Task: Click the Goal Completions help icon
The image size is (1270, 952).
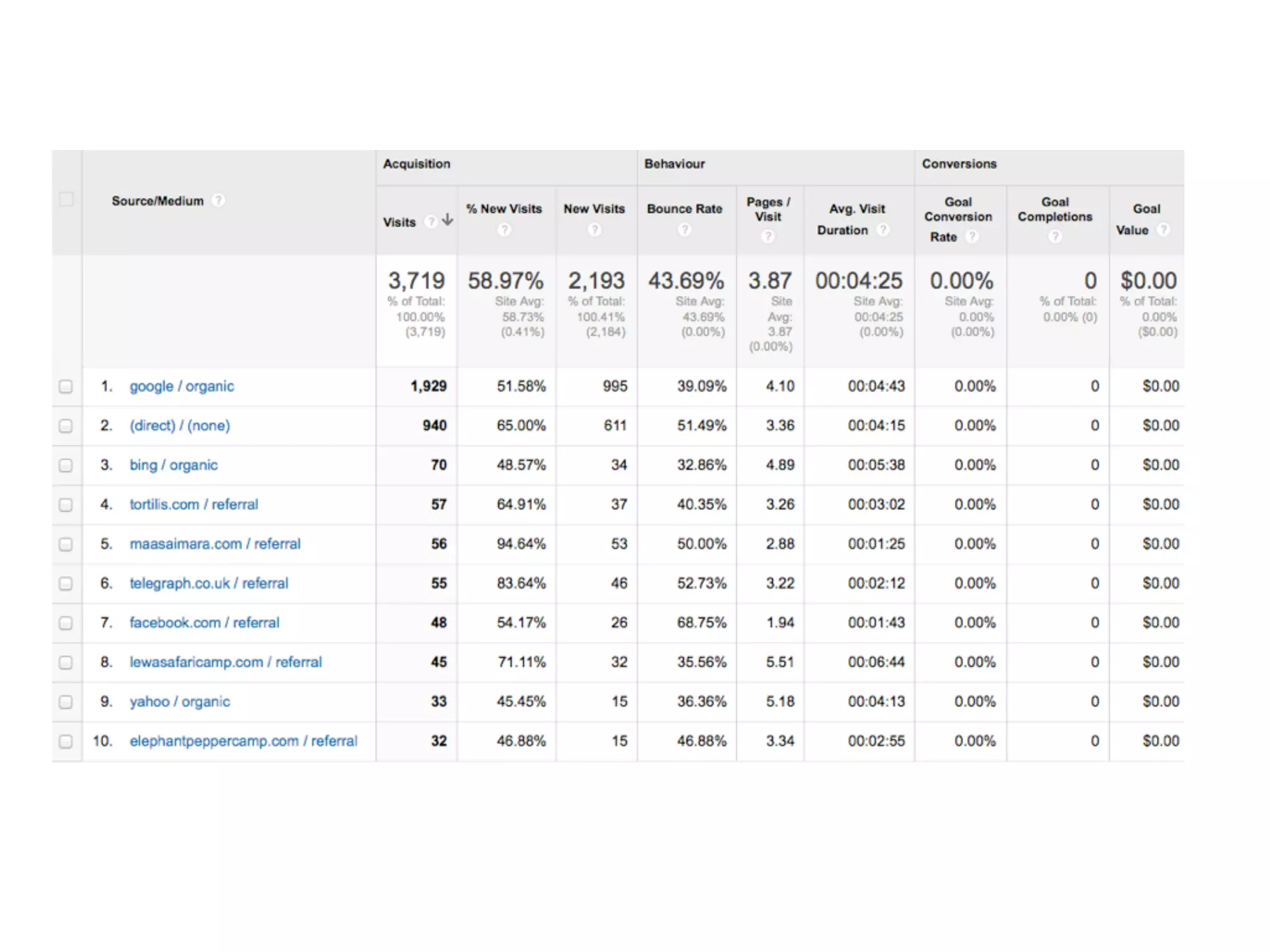Action: coord(1055,236)
